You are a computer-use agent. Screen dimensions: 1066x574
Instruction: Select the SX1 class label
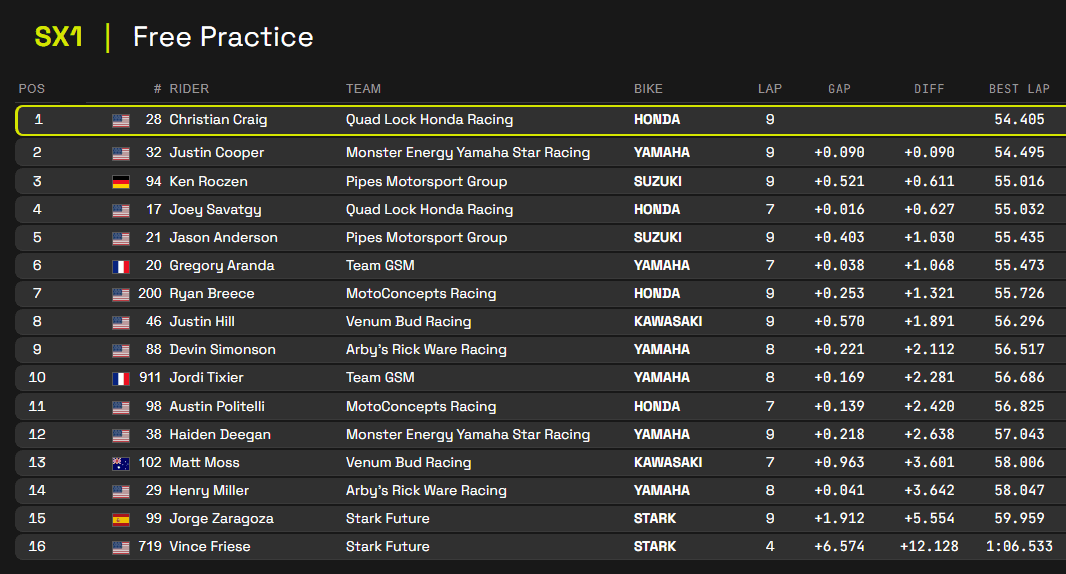point(59,38)
